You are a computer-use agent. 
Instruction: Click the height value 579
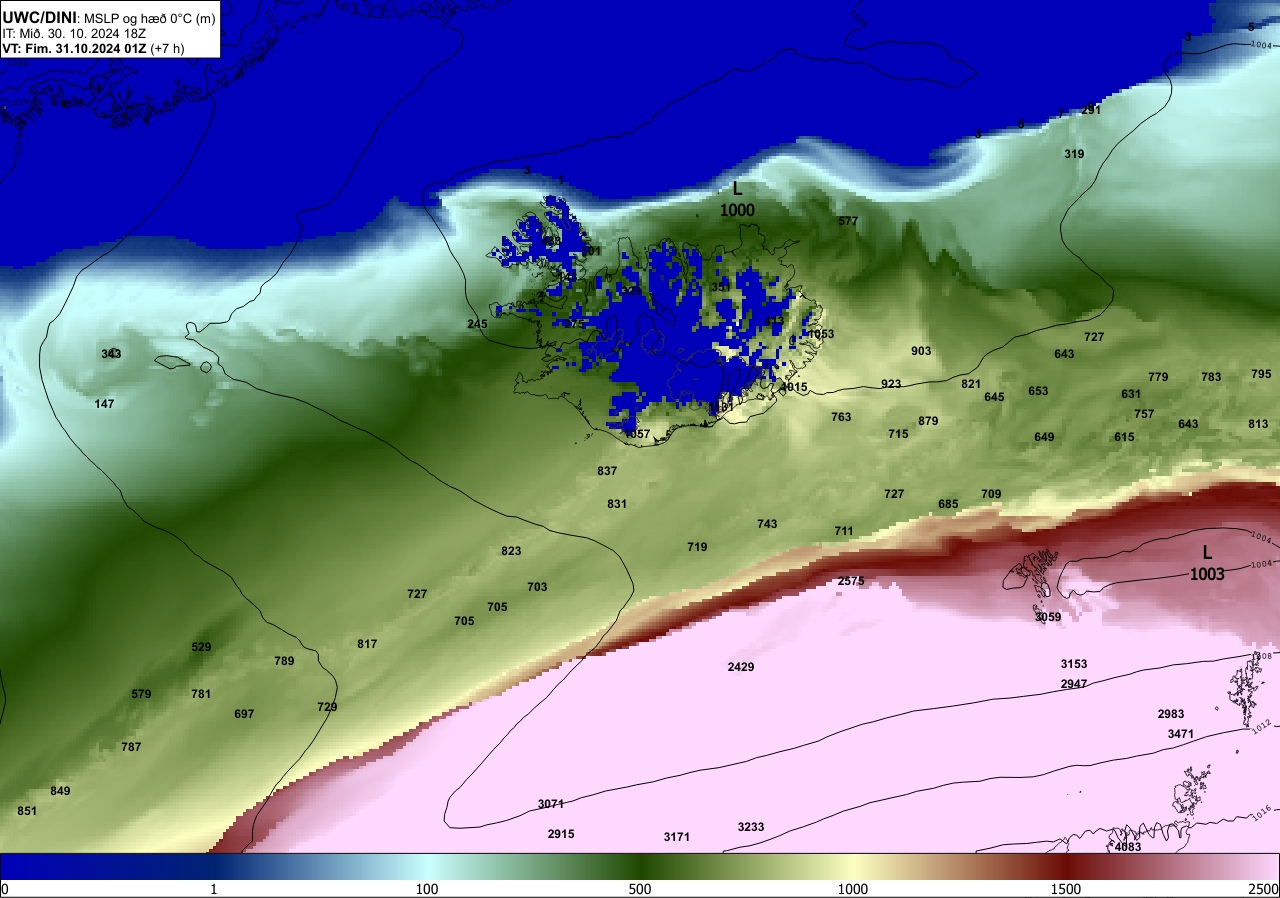click(x=141, y=694)
